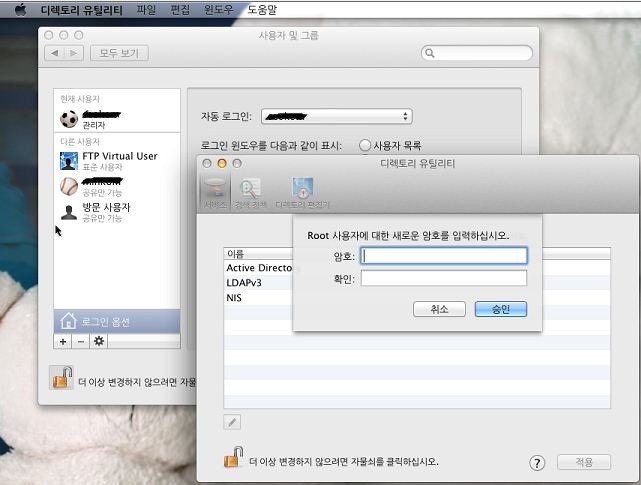The image size is (641, 485).
Task: Click the 확인 password confirmation field
Action: [444, 278]
